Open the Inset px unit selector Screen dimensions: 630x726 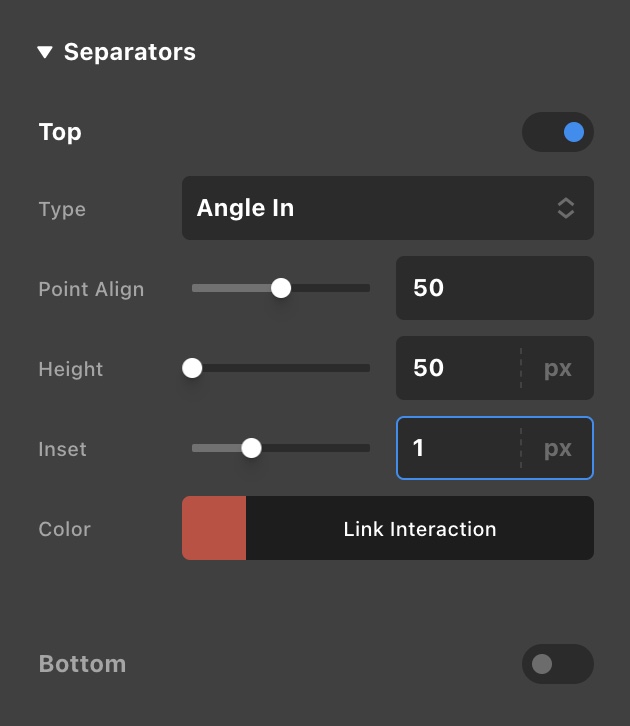tap(557, 448)
